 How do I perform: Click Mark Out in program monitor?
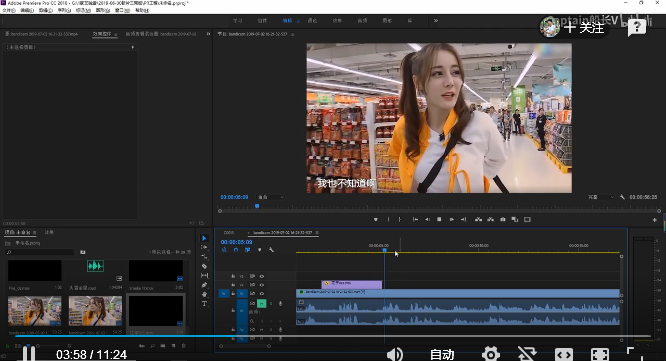(400, 220)
